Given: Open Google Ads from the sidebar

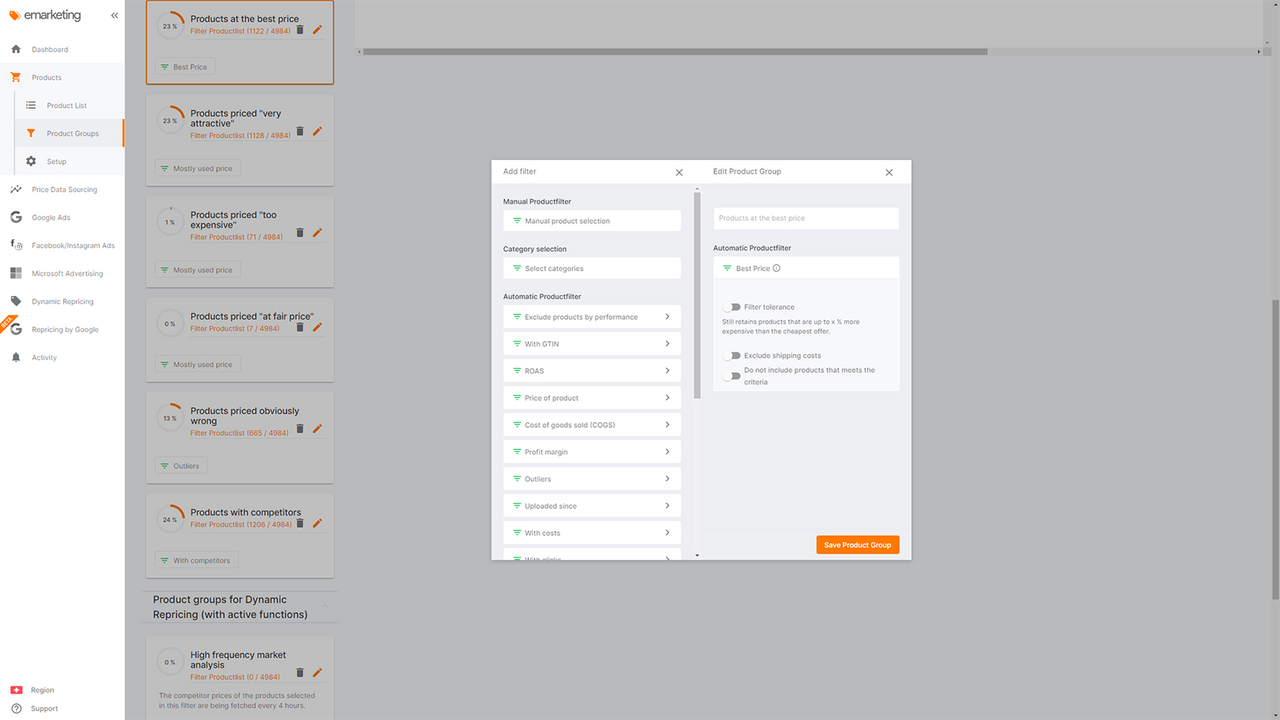Looking at the screenshot, I should 48,217.
